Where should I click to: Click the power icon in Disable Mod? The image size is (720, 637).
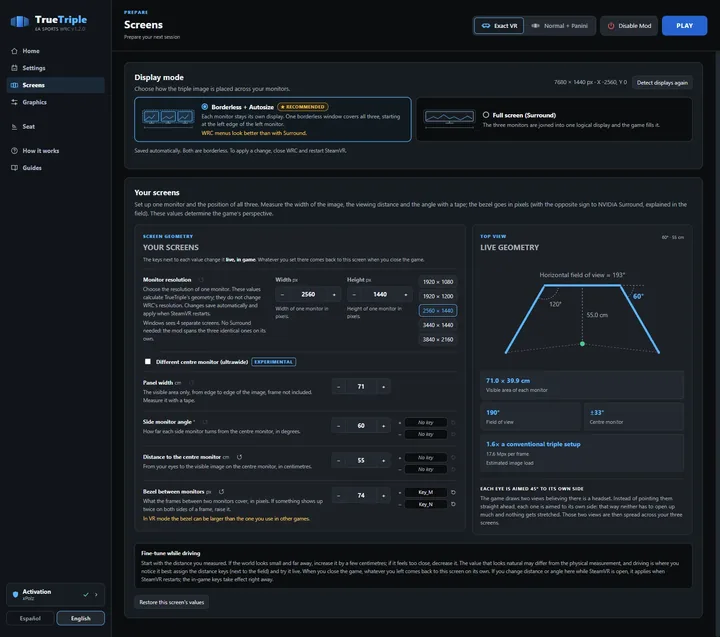pos(611,26)
